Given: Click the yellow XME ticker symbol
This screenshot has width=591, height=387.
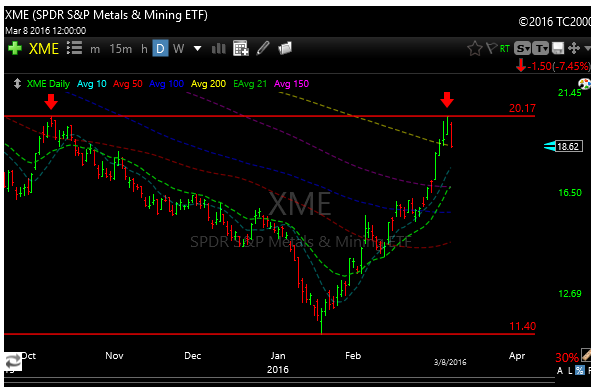Looking at the screenshot, I should 44,49.
